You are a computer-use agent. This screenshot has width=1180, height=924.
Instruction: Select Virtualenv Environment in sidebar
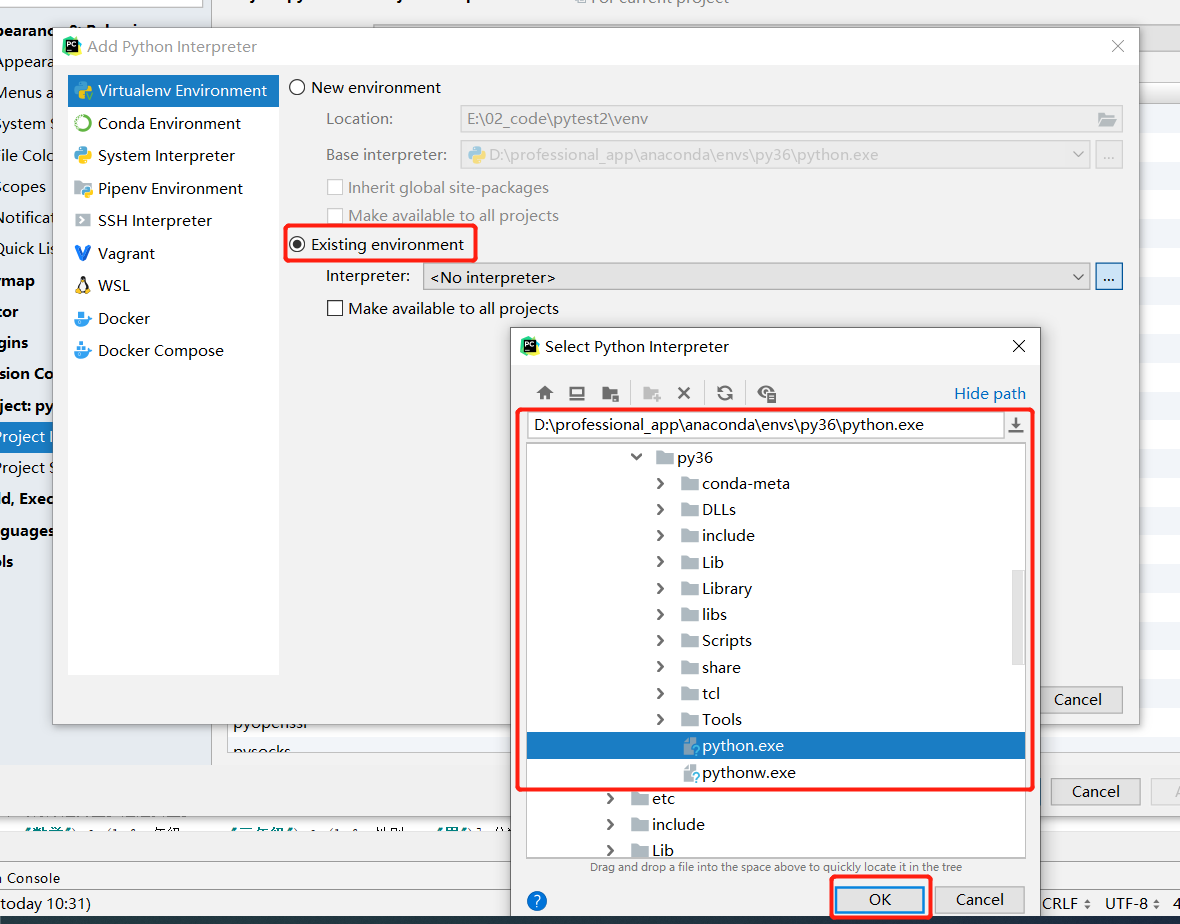173,91
